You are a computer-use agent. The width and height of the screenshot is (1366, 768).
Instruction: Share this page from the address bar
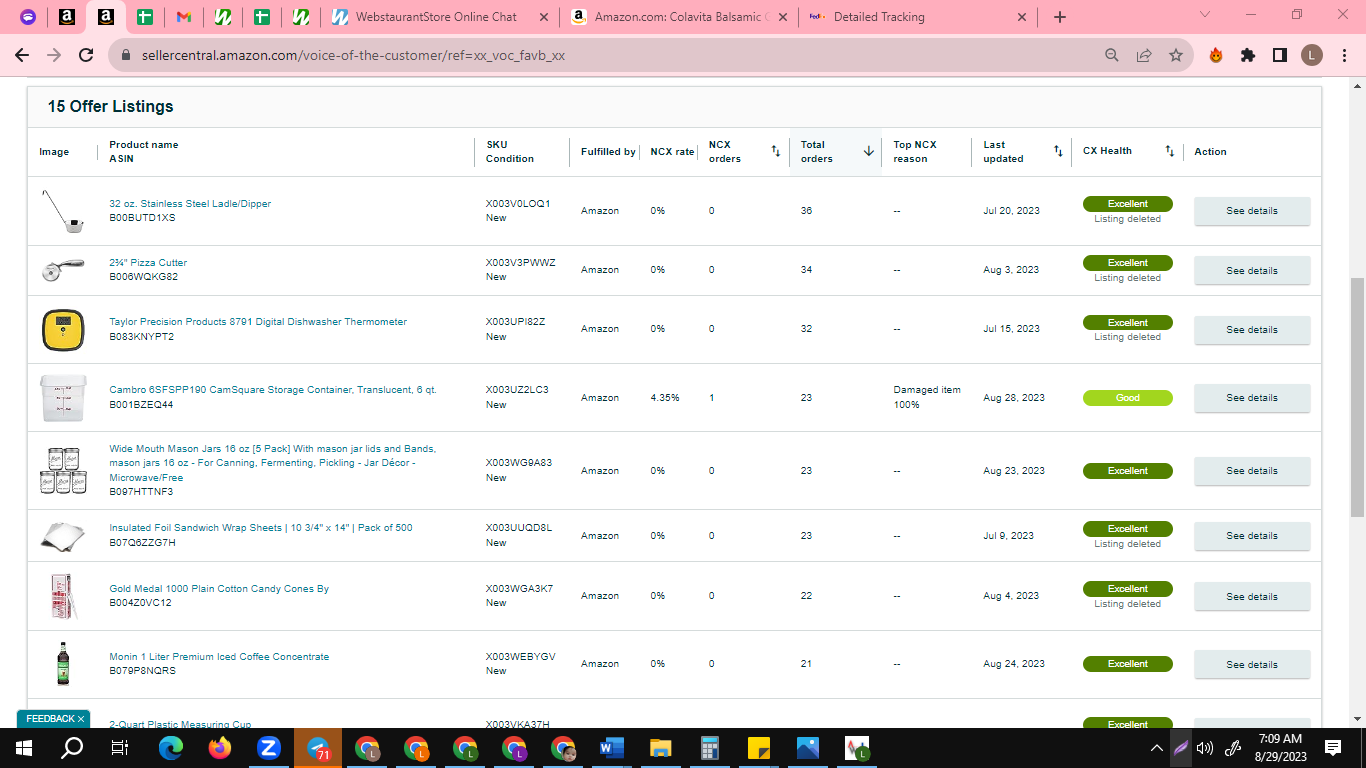(1144, 56)
